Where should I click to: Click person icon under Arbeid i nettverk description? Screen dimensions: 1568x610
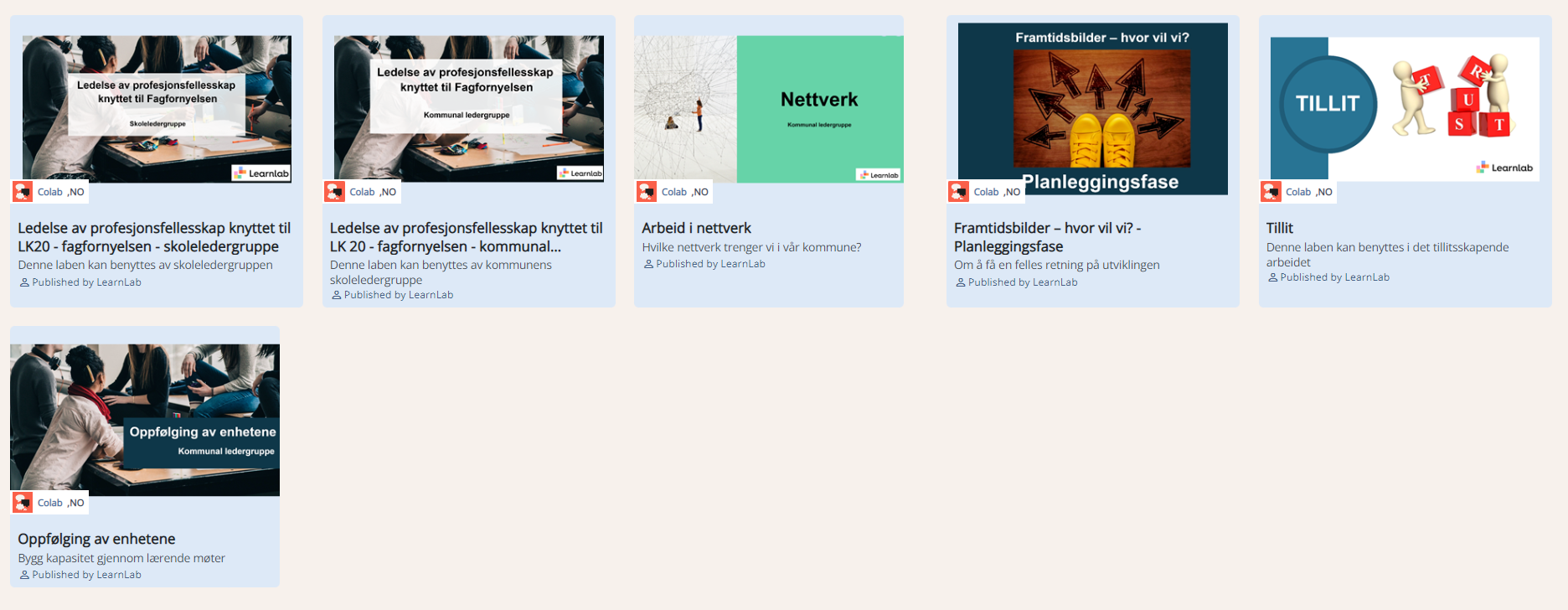[648, 264]
